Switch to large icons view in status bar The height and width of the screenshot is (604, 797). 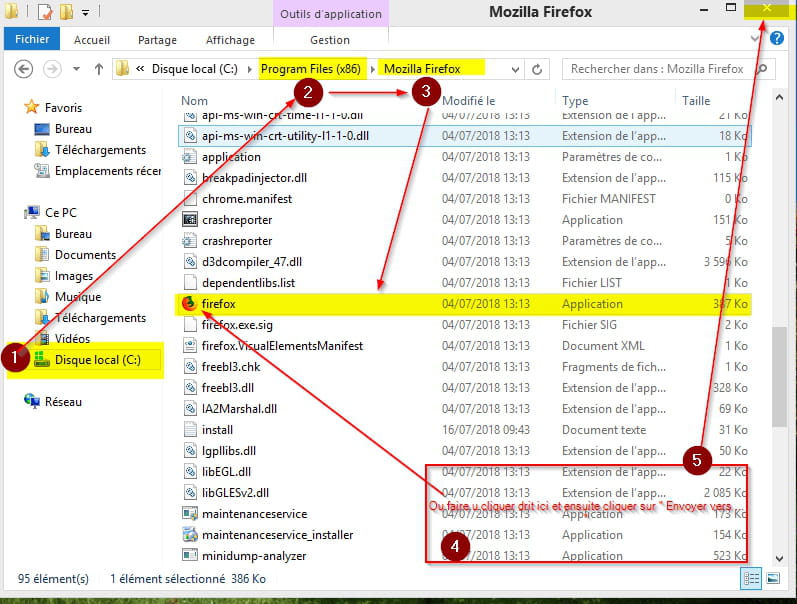click(x=773, y=579)
